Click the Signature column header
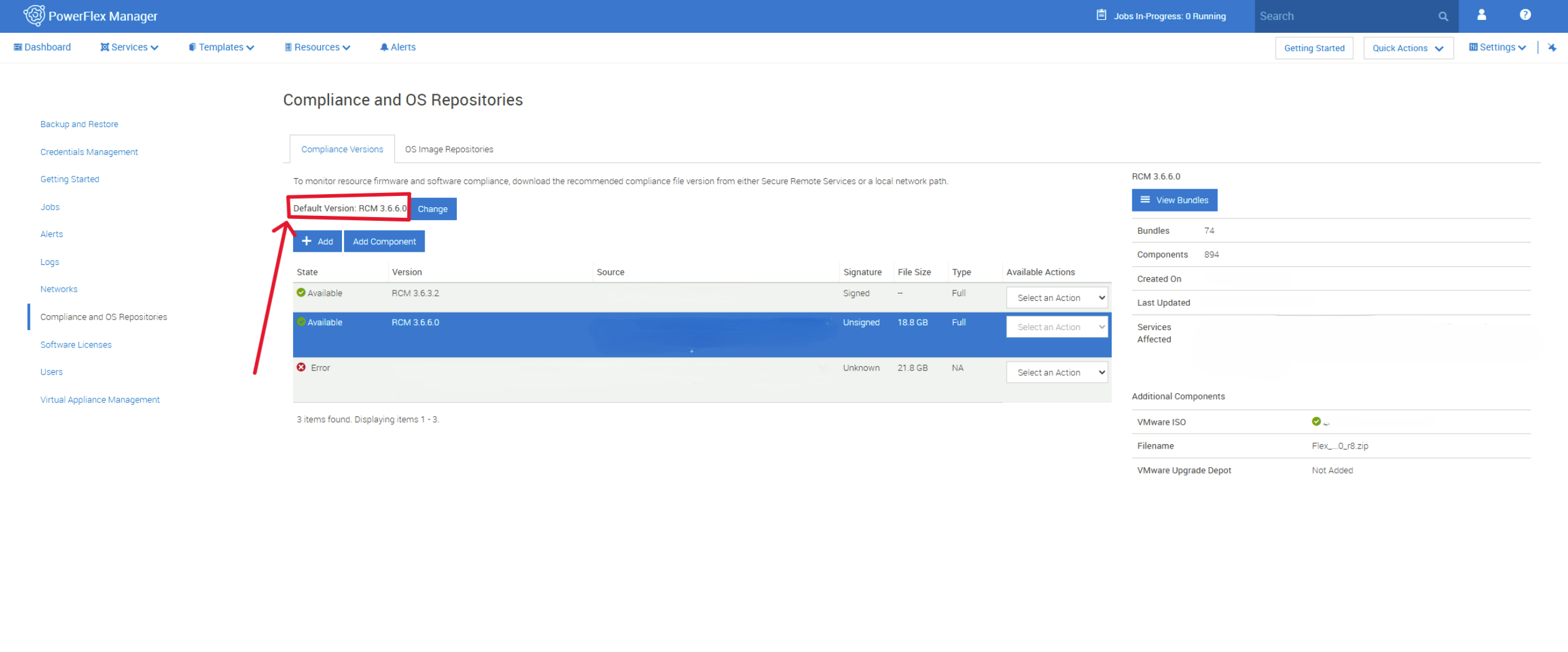1568x652 pixels. (862, 272)
